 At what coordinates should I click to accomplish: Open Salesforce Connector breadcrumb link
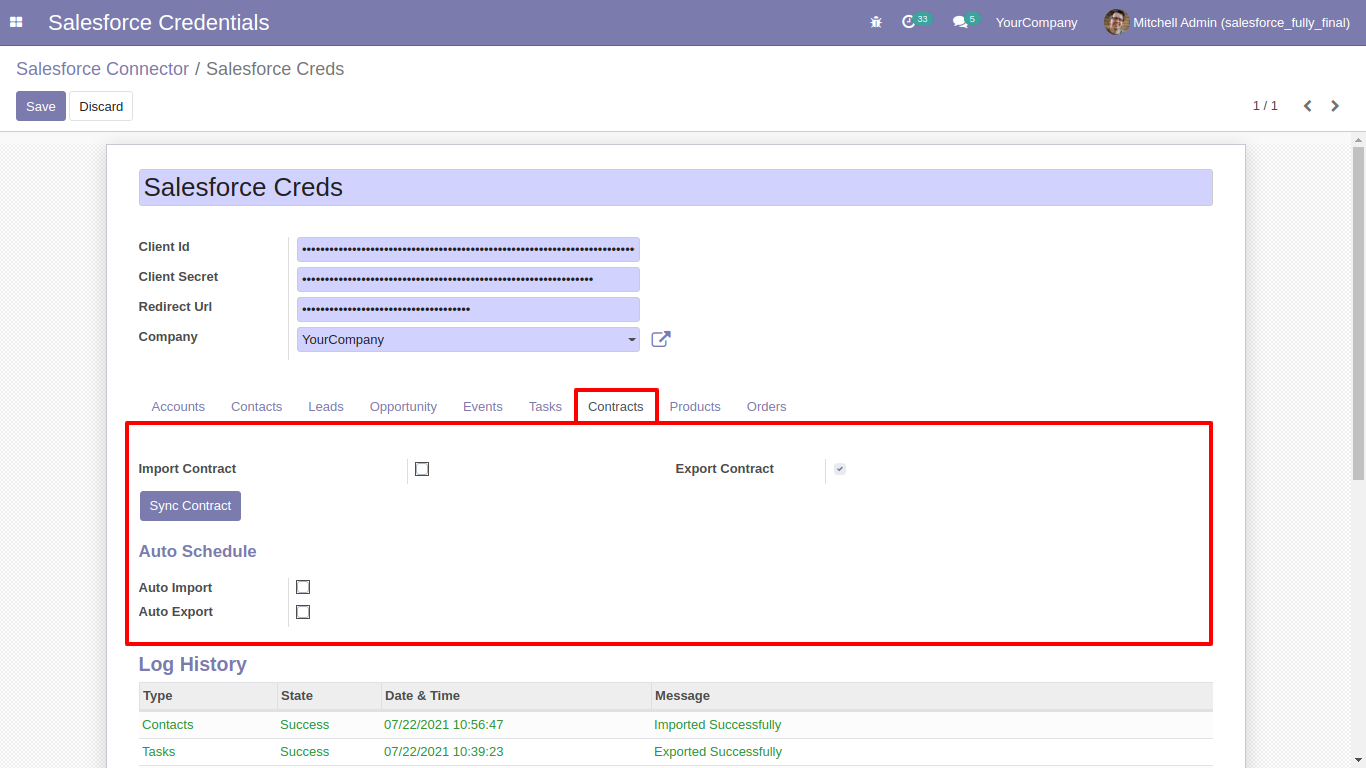(102, 69)
